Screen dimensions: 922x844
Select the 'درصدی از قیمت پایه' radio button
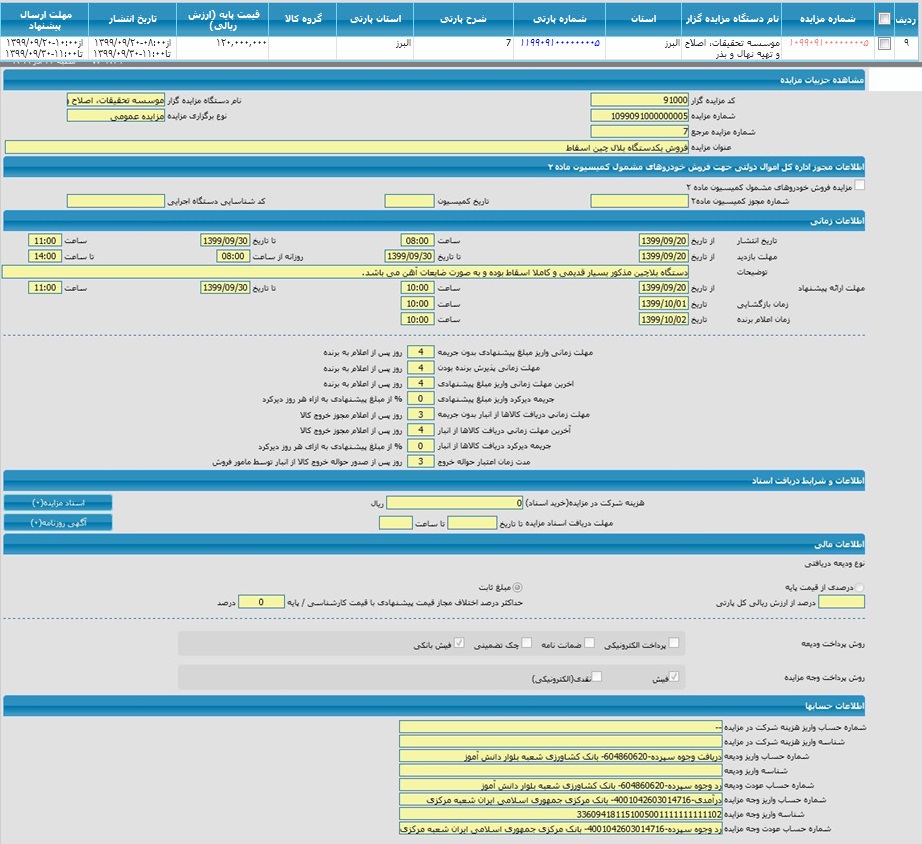(x=860, y=588)
